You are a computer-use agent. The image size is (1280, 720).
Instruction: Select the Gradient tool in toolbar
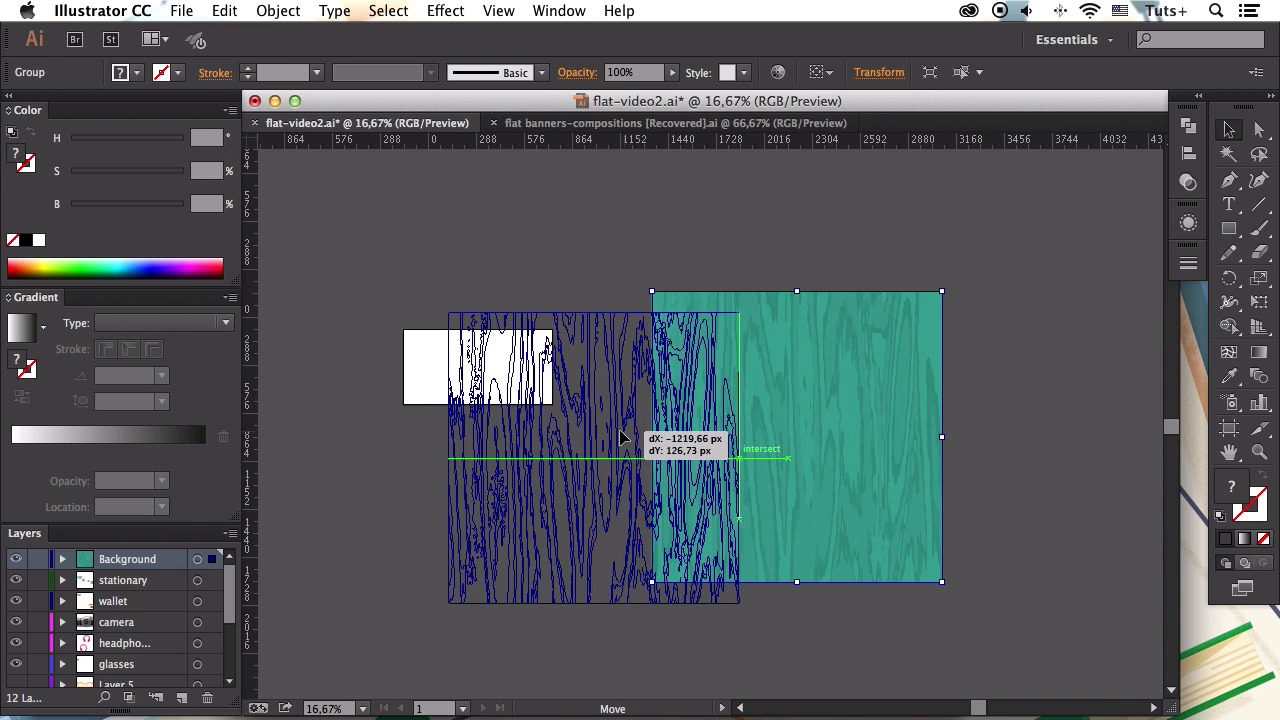pyautogui.click(x=1259, y=352)
